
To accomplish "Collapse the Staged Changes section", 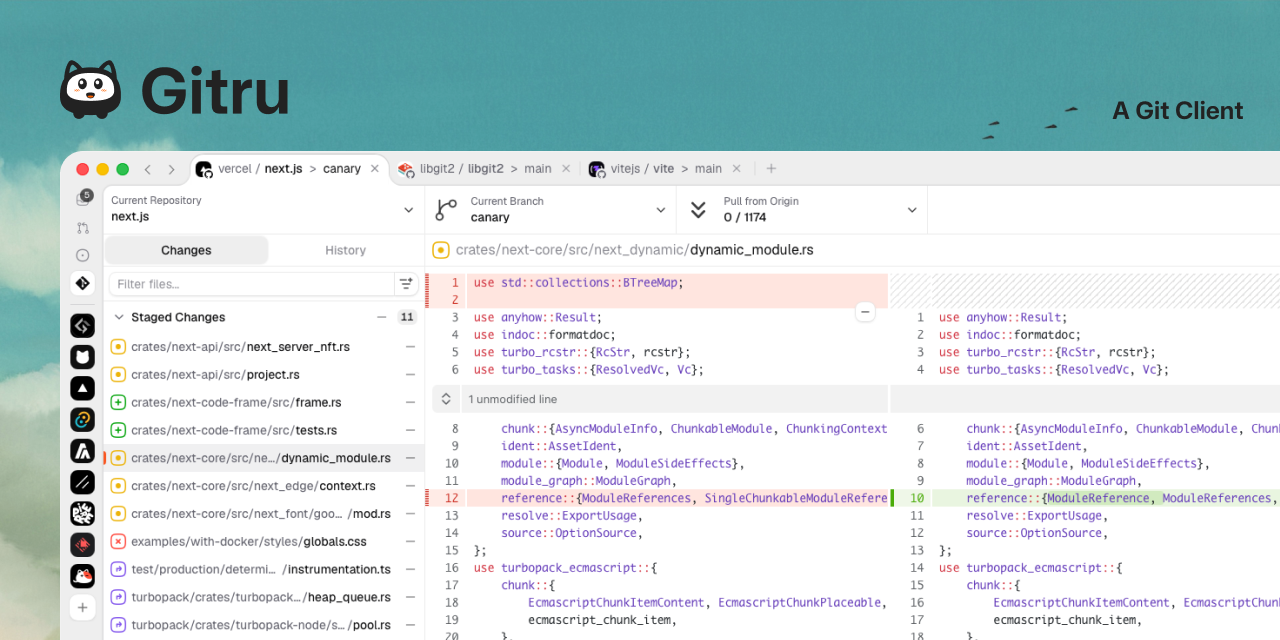I will [119, 317].
